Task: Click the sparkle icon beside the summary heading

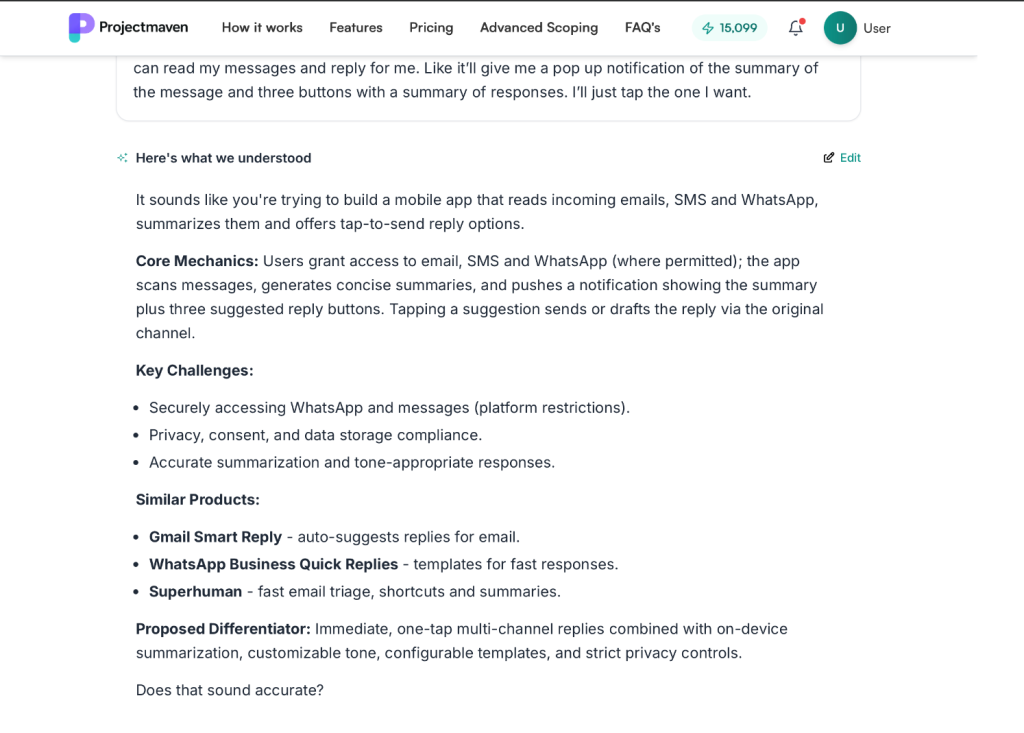Action: pyautogui.click(x=122, y=158)
